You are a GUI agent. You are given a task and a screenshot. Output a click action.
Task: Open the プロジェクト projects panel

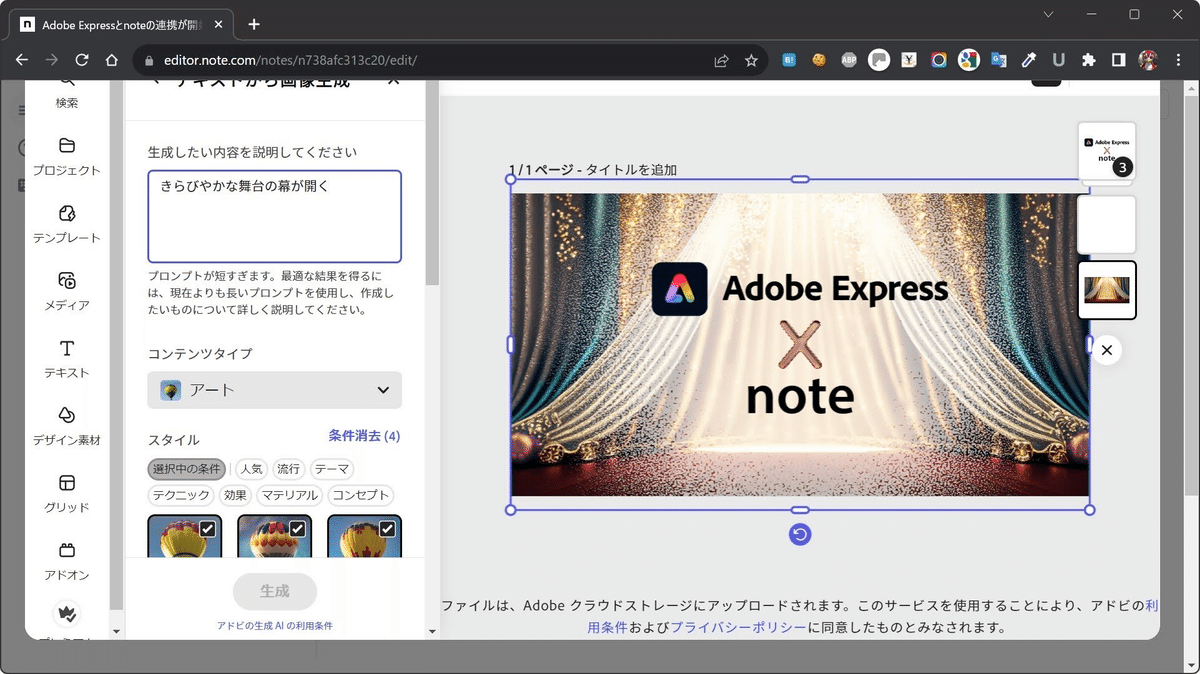[67, 156]
